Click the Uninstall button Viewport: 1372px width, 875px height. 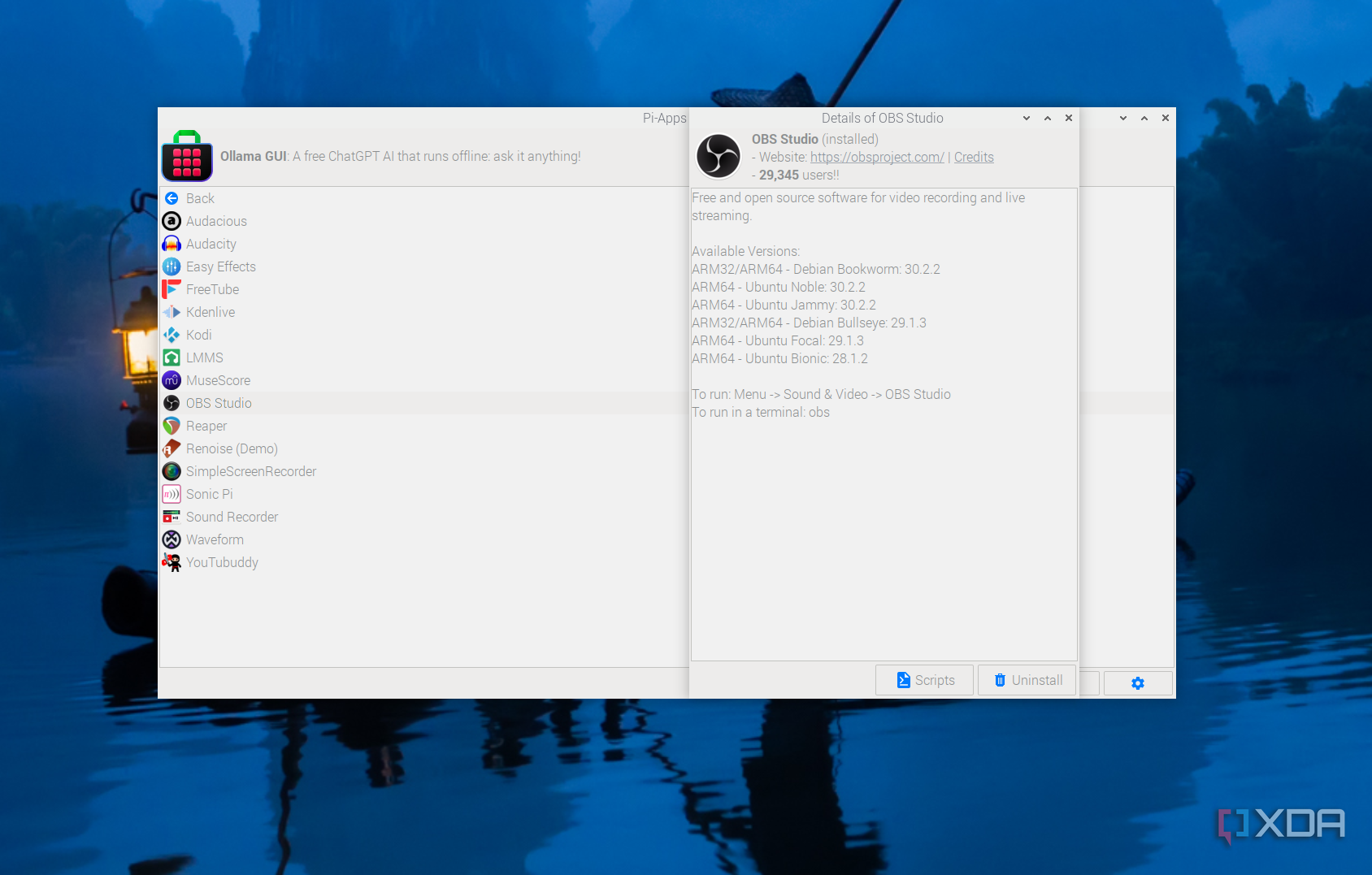pos(1027,680)
